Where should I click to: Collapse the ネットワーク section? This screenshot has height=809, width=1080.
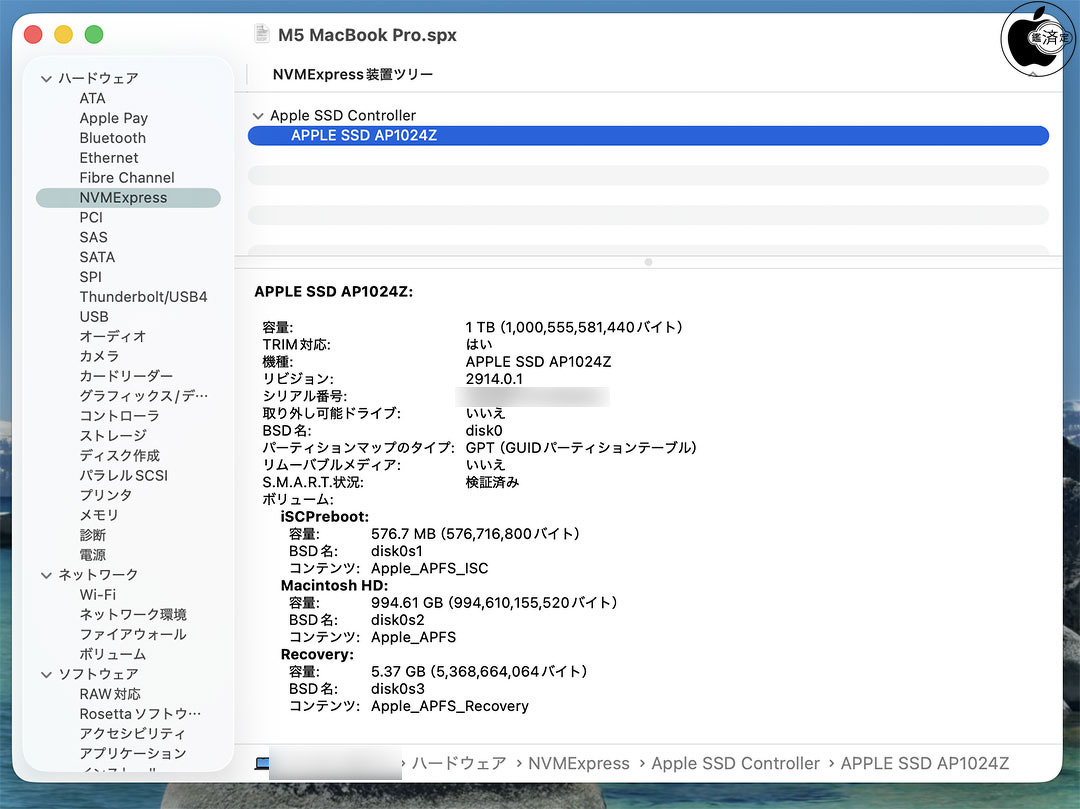pyautogui.click(x=46, y=575)
